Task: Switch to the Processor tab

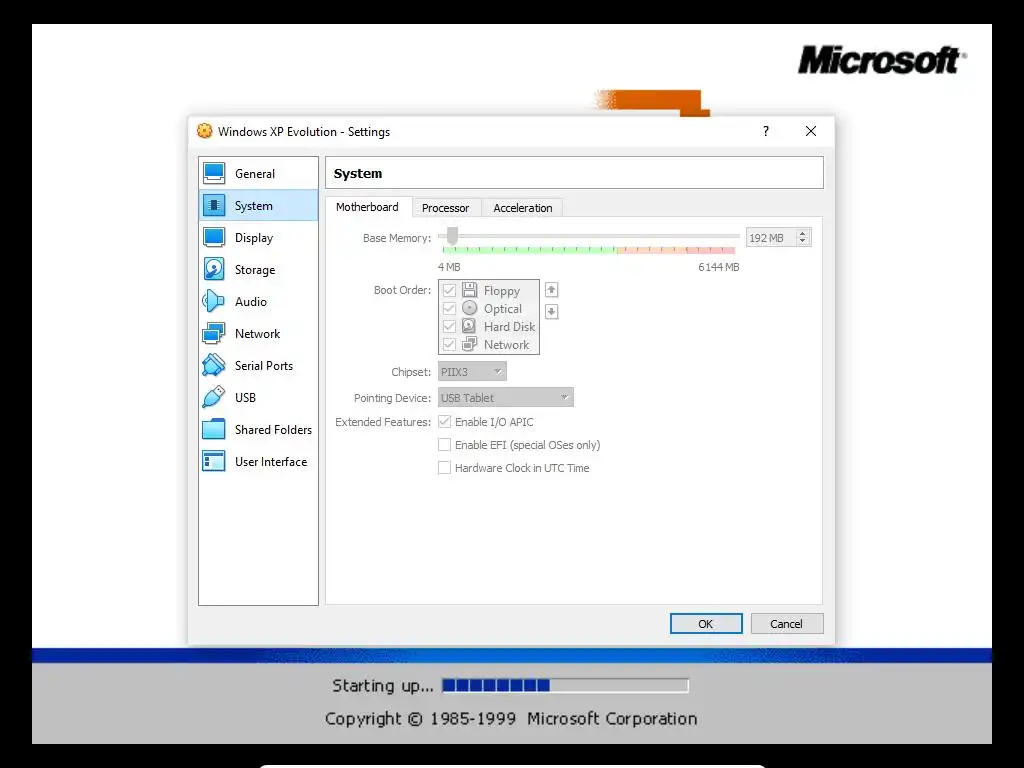Action: [445, 208]
